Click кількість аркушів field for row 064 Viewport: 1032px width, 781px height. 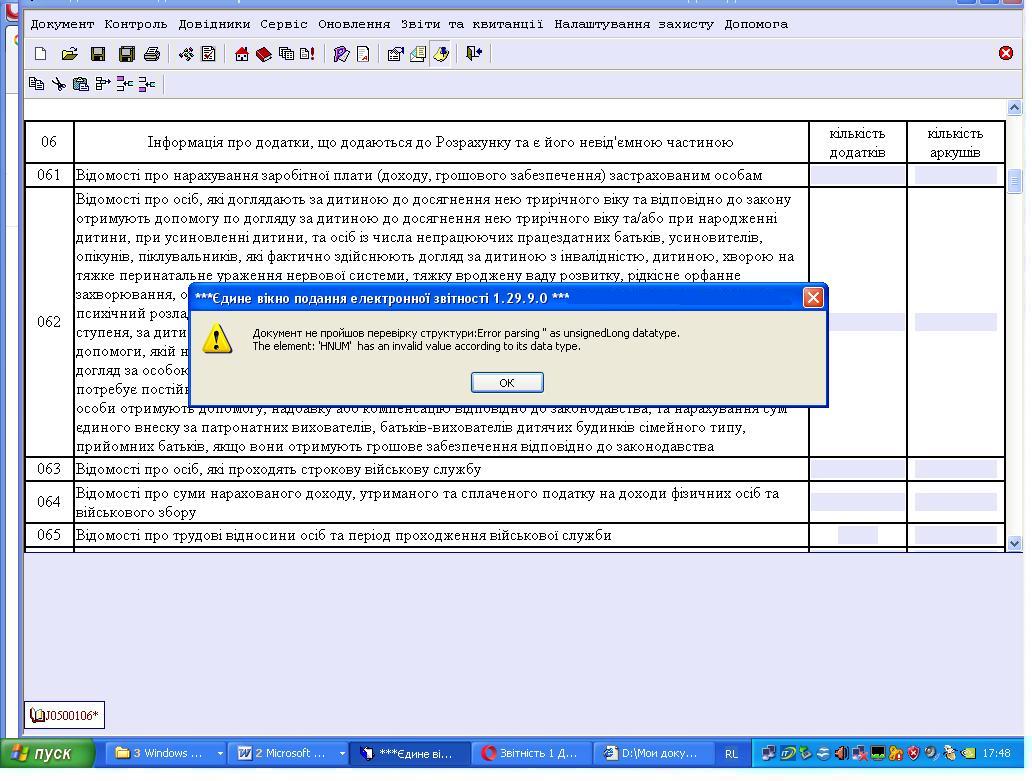956,502
